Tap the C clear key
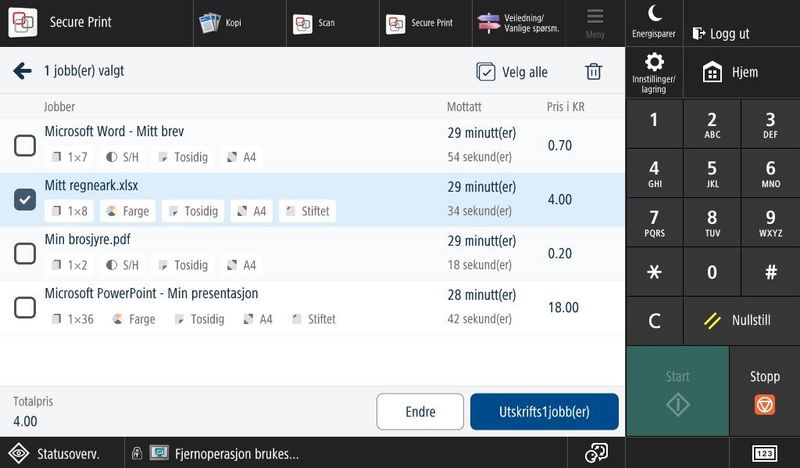Viewport: 800px width, 468px height. click(x=654, y=321)
